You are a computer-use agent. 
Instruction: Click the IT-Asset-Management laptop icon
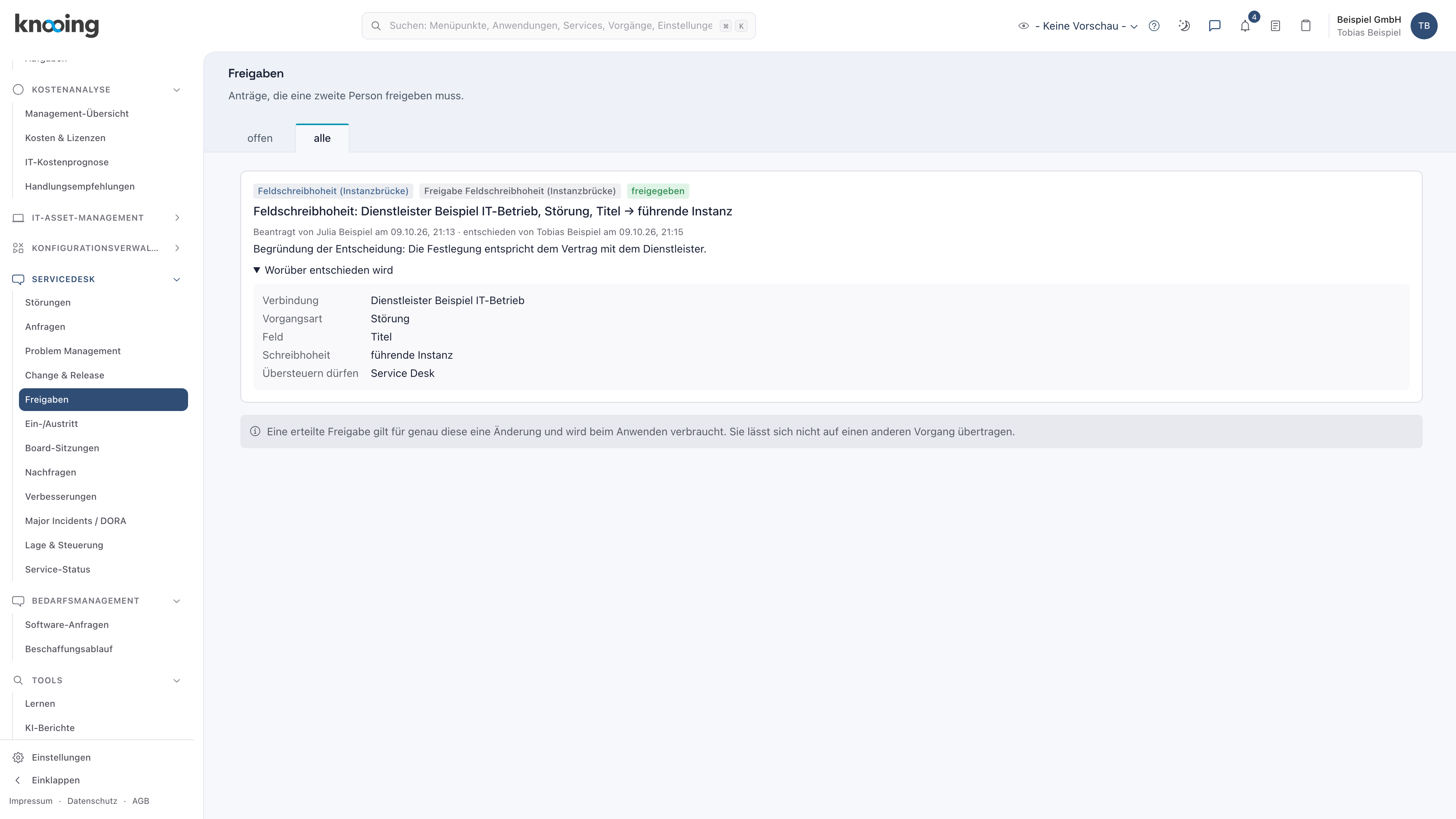[18, 218]
